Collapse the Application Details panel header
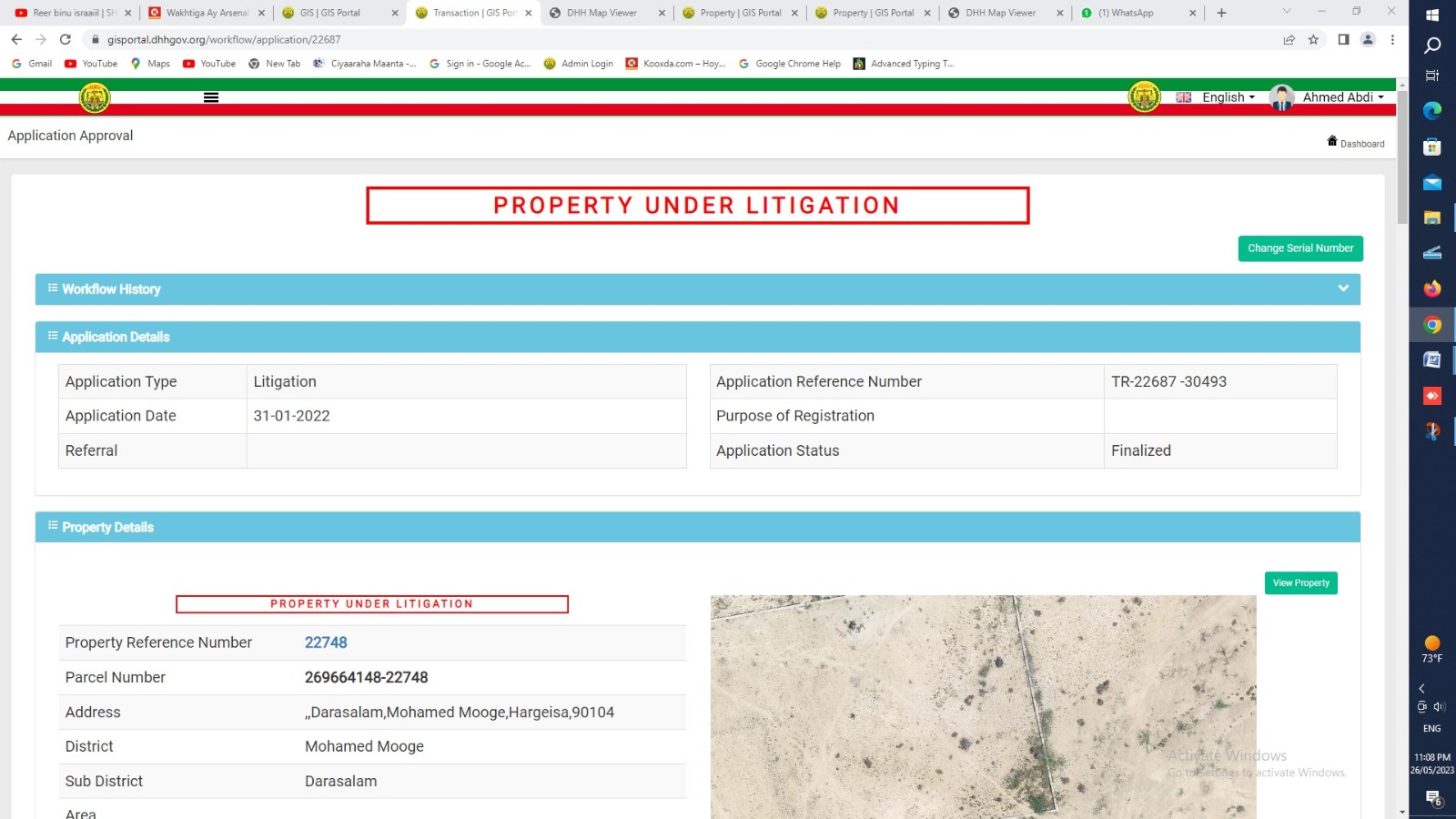The height and width of the screenshot is (819, 1456). click(698, 337)
